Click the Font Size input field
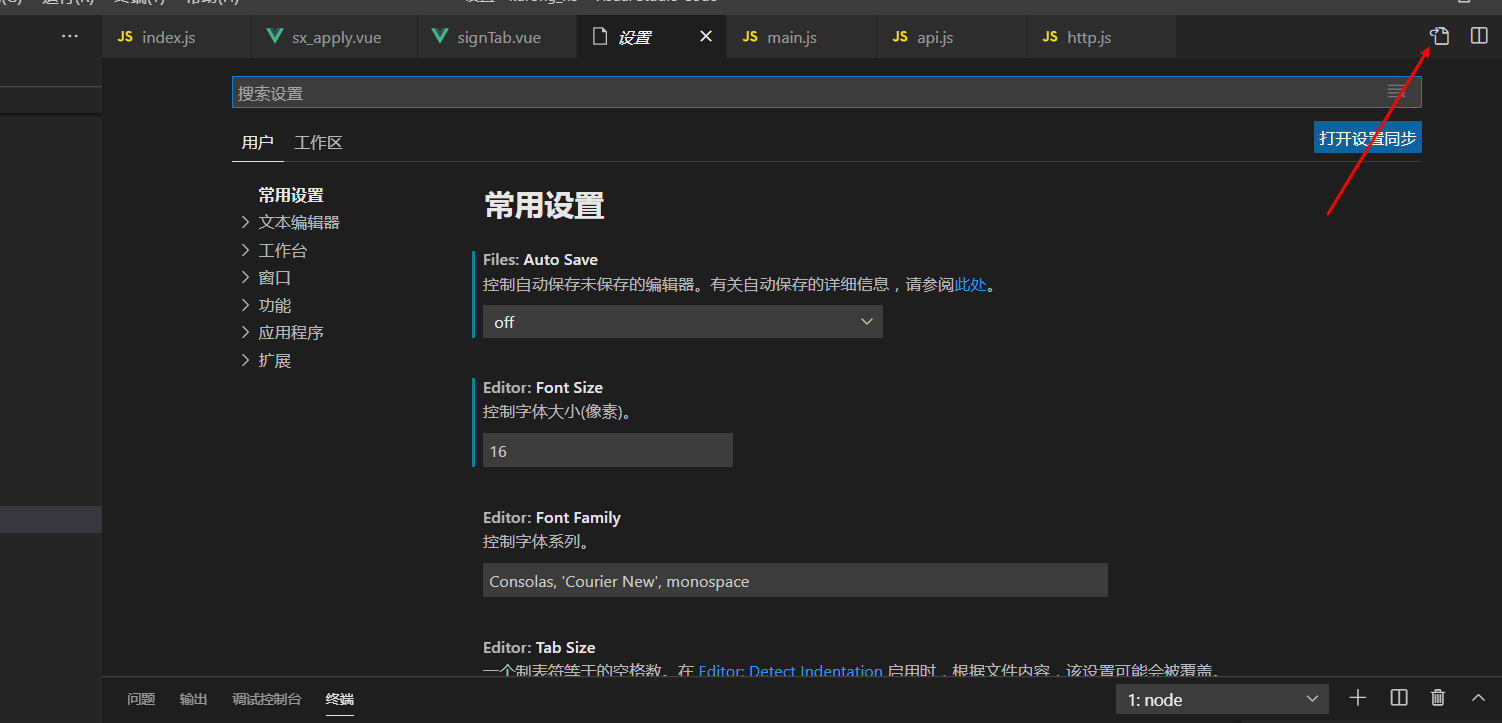Viewport: 1502px width, 723px height. pos(608,450)
